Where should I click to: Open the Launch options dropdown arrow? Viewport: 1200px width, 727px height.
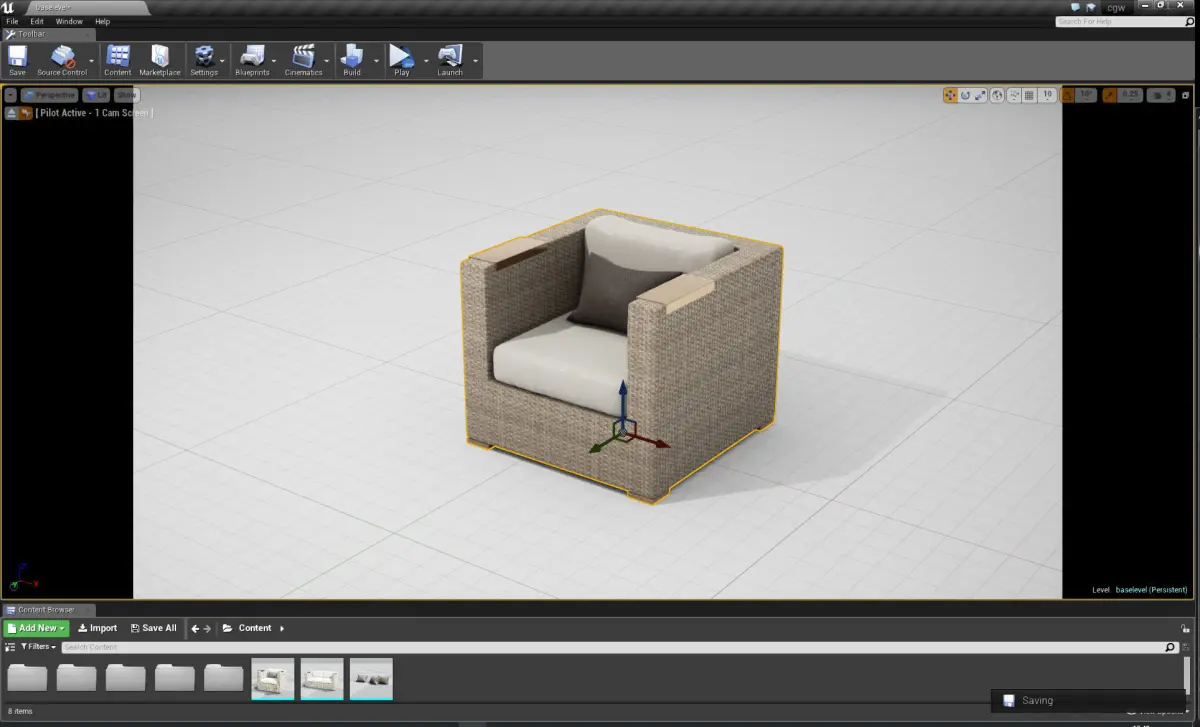click(x=474, y=61)
